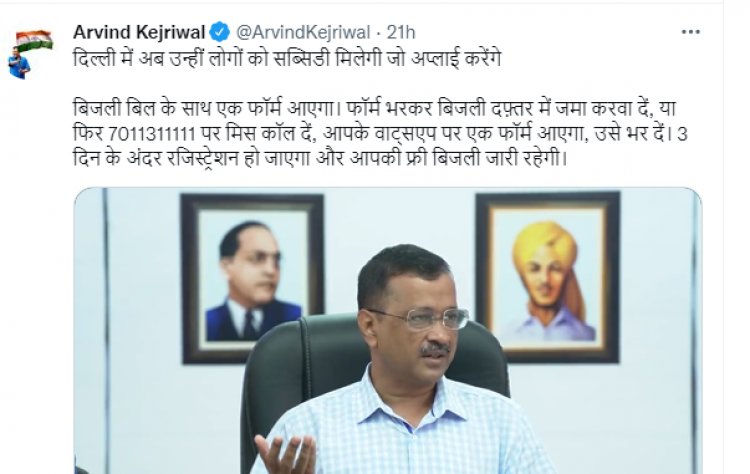Click the dot separator before 21h

click(x=378, y=33)
